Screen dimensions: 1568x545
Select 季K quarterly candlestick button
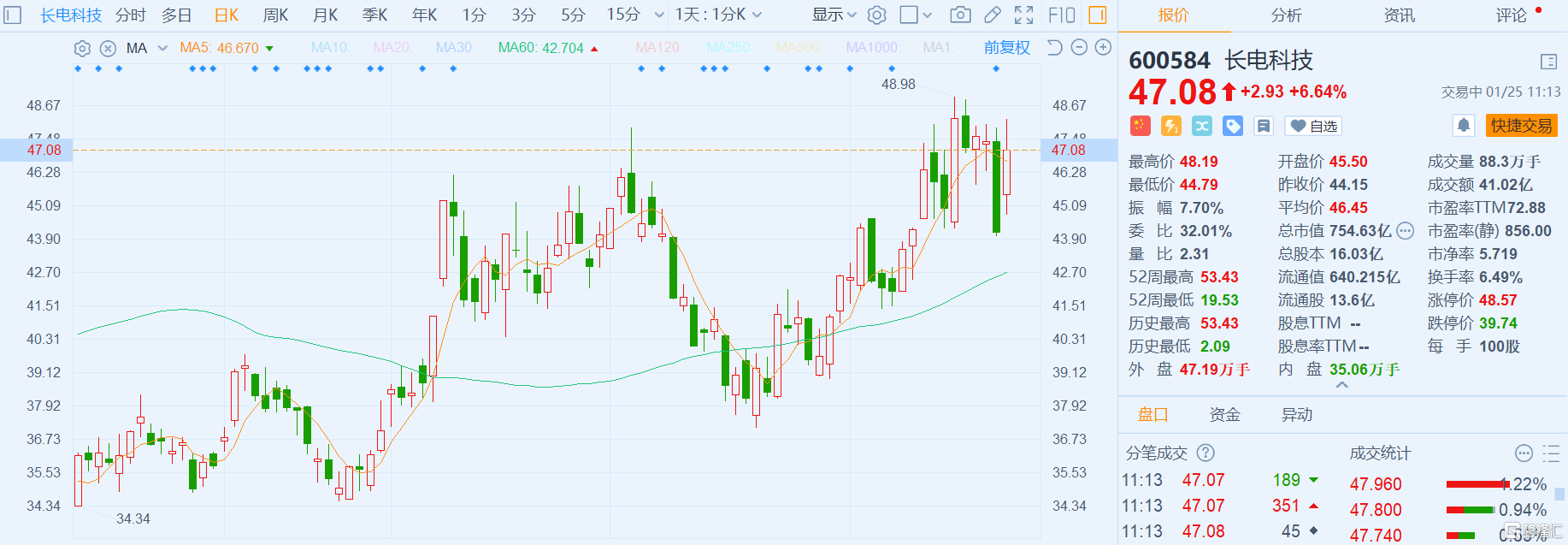point(375,15)
